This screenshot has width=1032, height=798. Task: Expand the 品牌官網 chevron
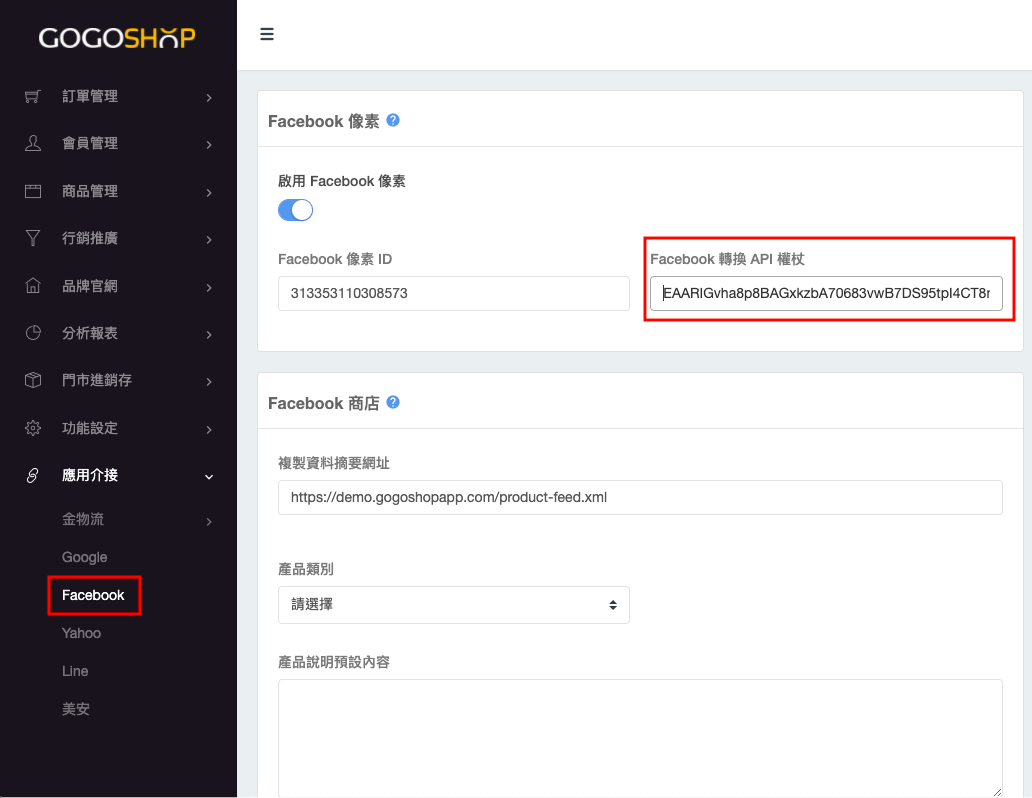click(x=209, y=287)
